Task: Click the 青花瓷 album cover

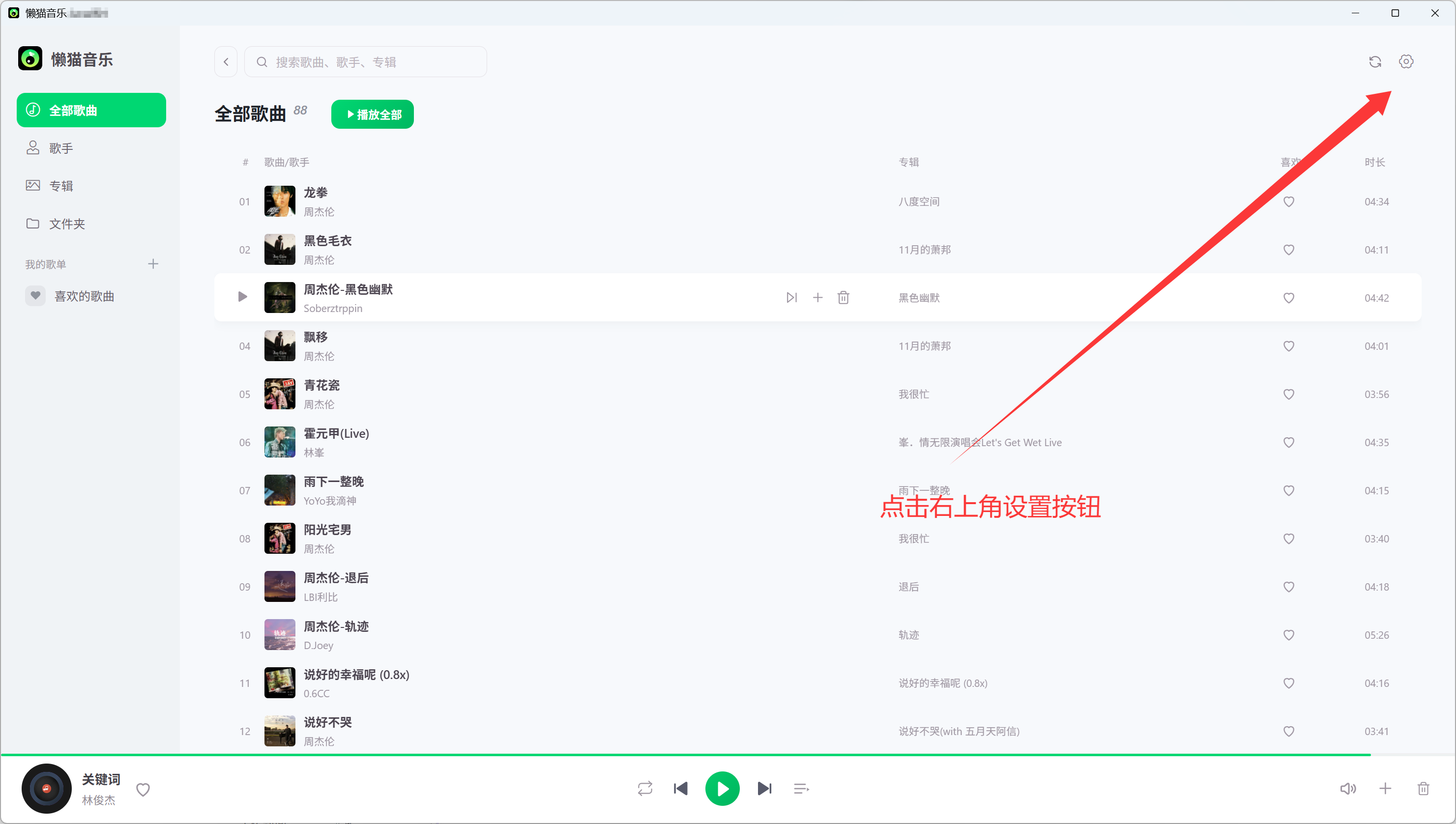Action: click(280, 394)
